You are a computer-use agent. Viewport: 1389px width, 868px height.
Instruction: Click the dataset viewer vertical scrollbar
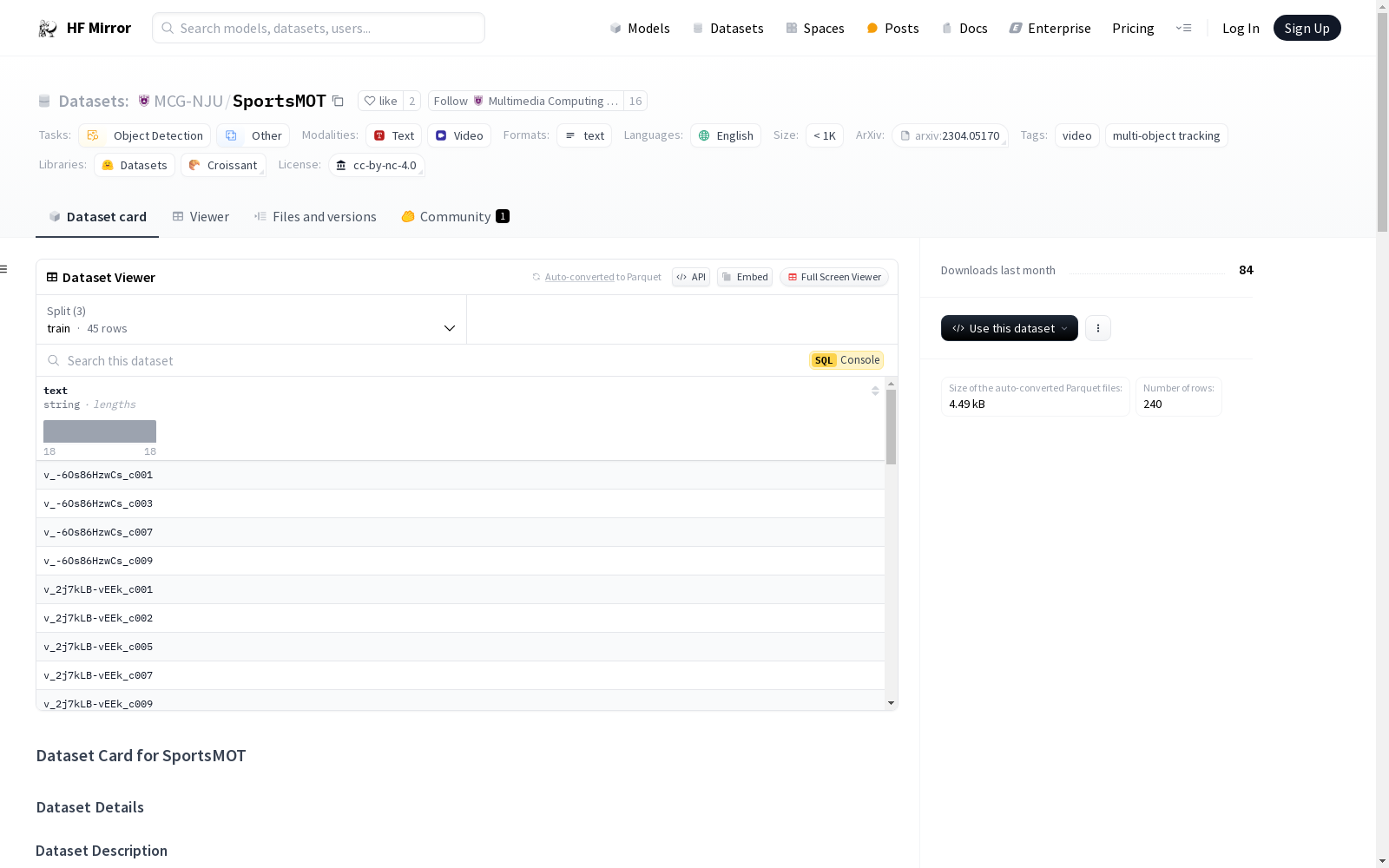[x=891, y=426]
